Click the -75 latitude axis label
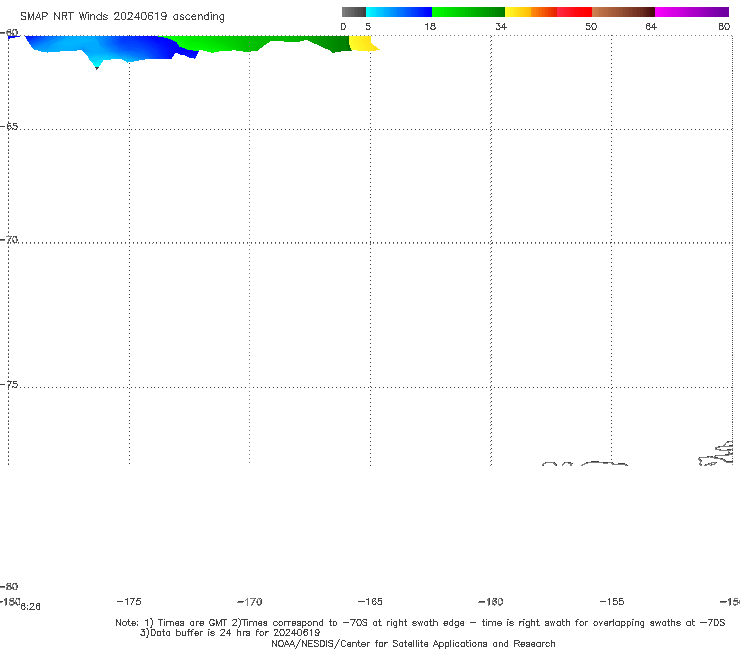The image size is (740, 650). (9, 384)
